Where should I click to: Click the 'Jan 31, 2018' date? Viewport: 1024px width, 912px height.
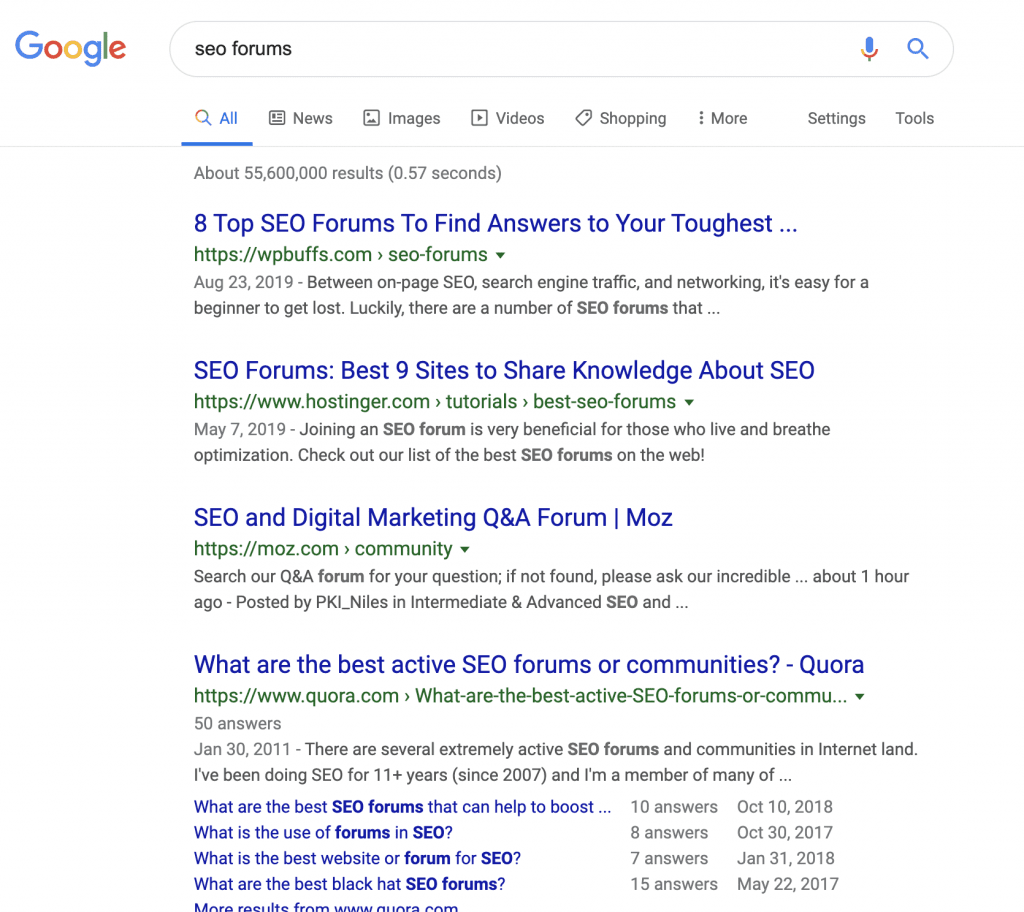point(786,858)
